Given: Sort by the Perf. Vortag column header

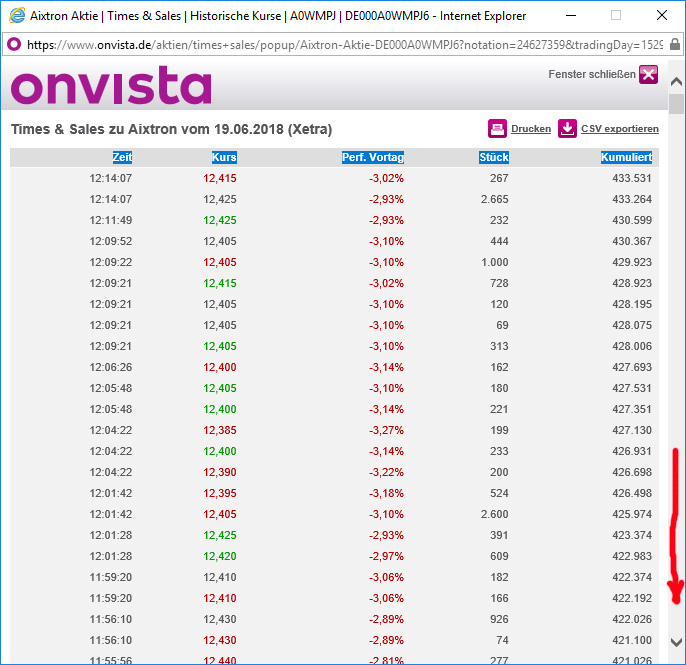Looking at the screenshot, I should [x=373, y=157].
